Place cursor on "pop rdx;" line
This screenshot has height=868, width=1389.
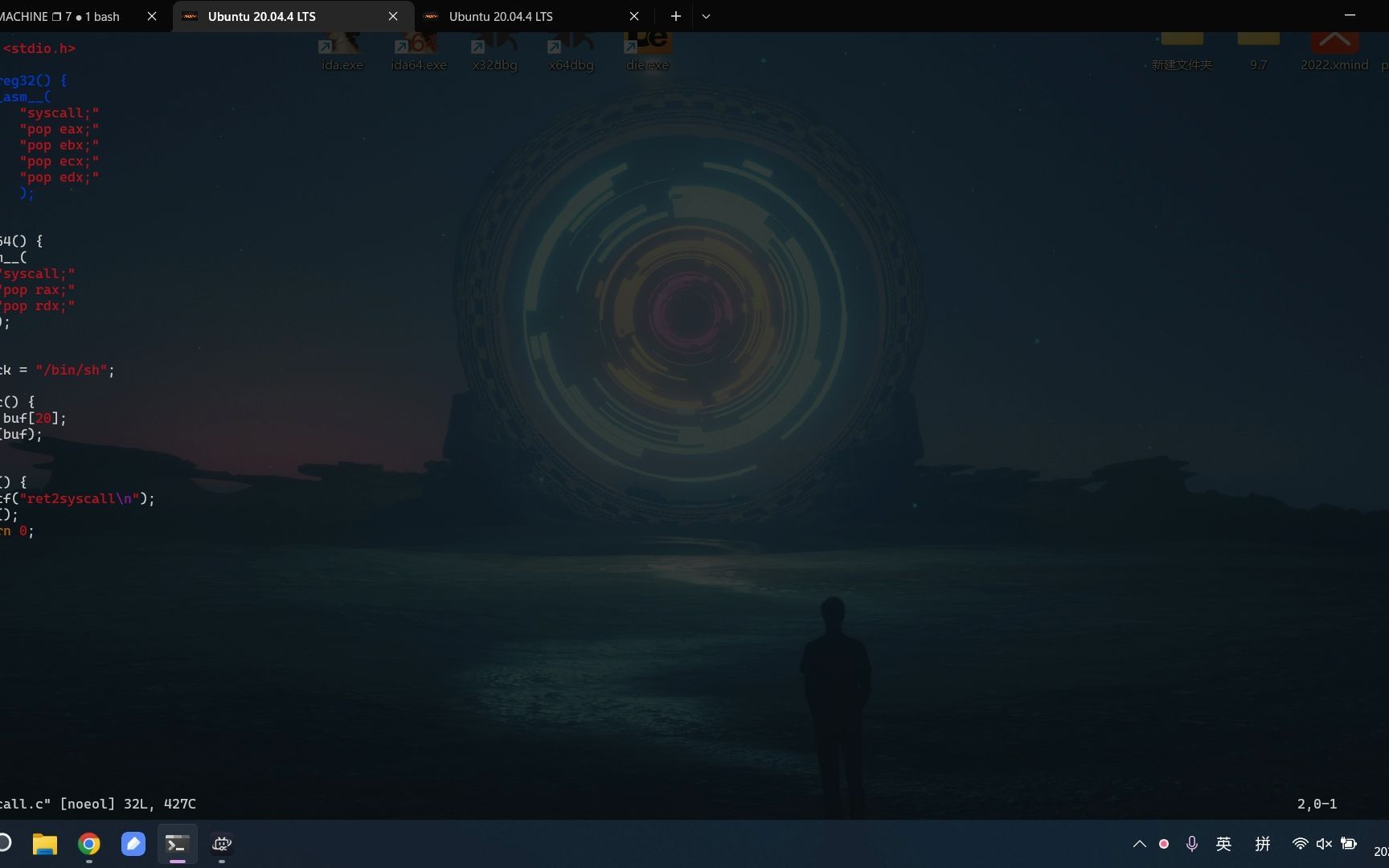38,305
